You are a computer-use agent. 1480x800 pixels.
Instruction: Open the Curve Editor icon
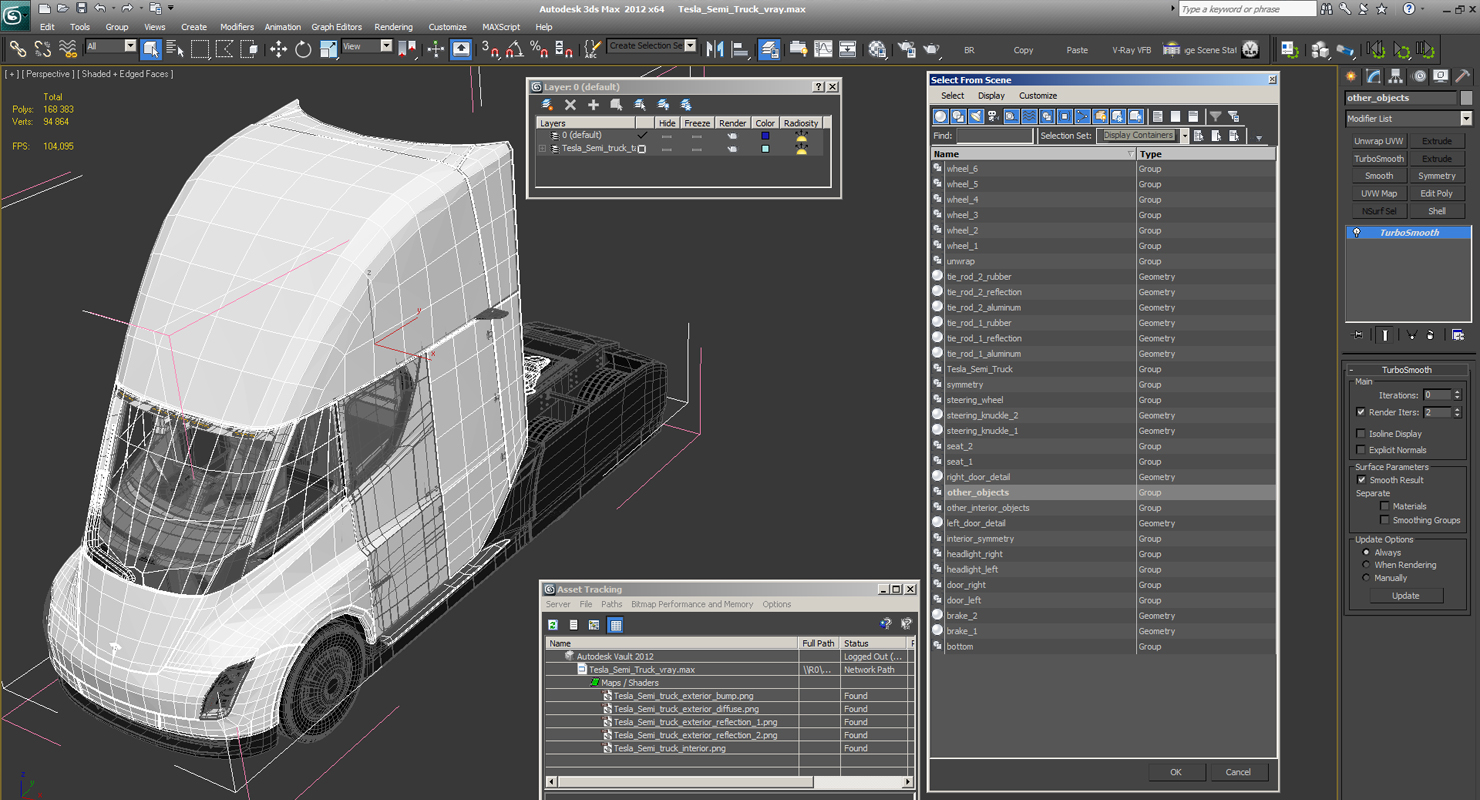tap(823, 48)
